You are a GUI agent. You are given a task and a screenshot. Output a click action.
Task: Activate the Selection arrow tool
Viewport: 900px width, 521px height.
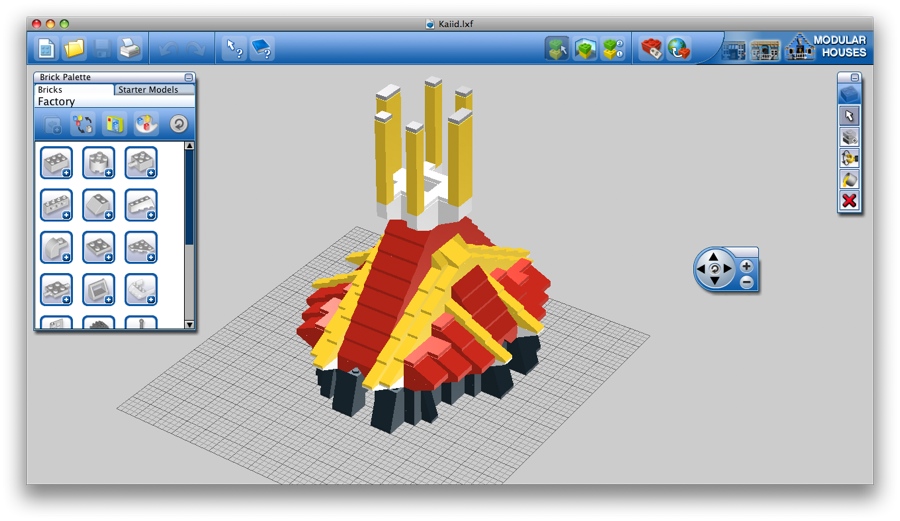(x=849, y=116)
